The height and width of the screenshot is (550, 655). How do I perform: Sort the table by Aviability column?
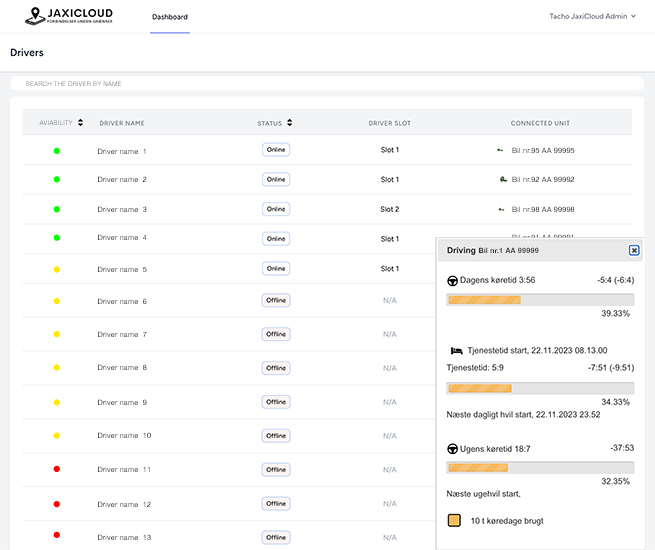point(80,123)
